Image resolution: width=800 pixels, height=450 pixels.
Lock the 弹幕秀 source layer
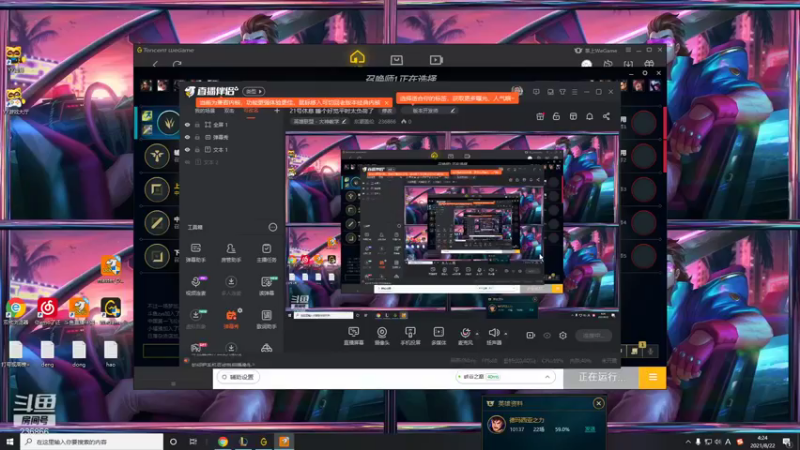click(197, 137)
